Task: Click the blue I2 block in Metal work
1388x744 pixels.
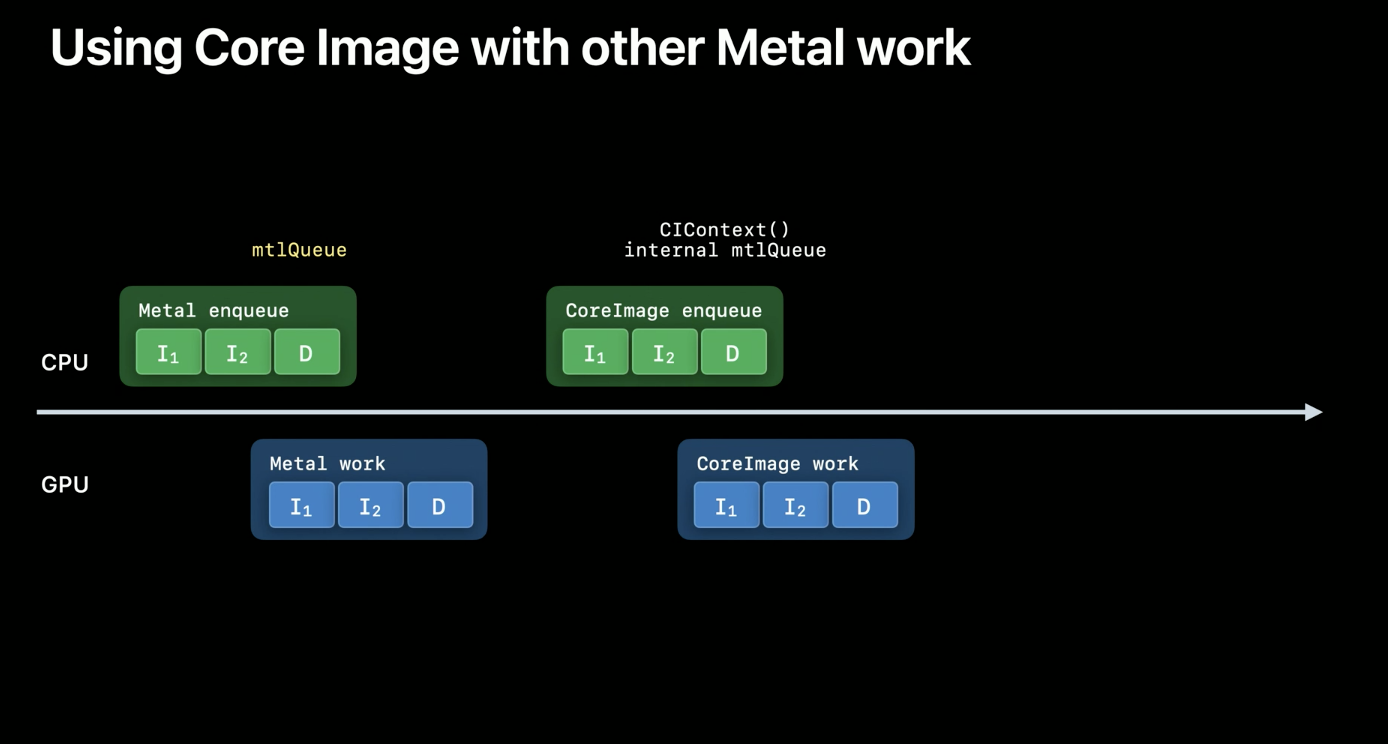Action: 371,505
